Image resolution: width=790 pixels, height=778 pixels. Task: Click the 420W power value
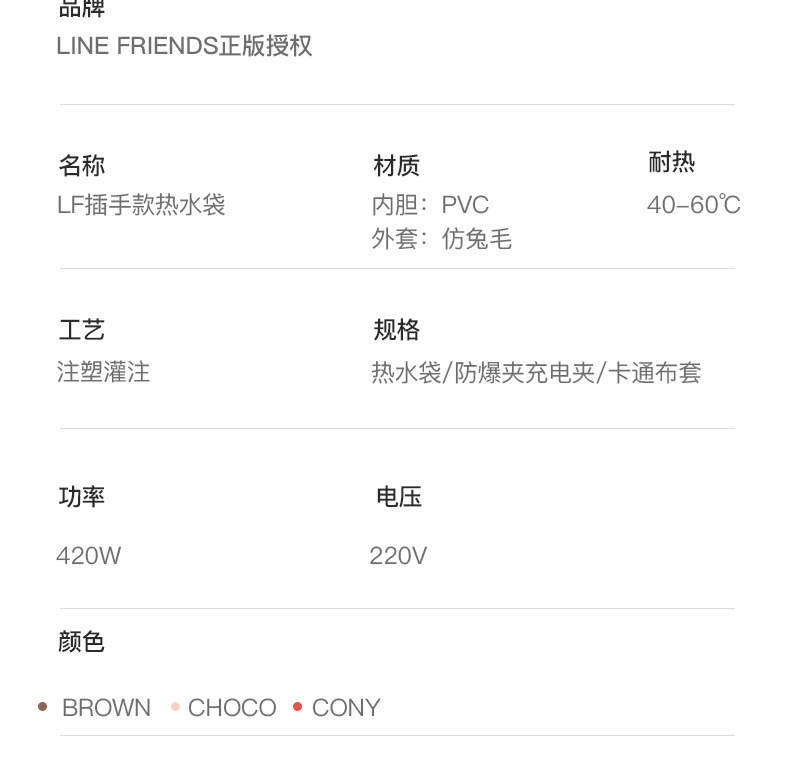click(89, 556)
